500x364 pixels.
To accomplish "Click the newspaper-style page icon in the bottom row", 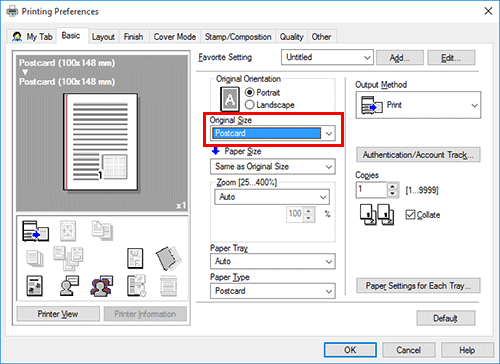I will tap(35, 286).
